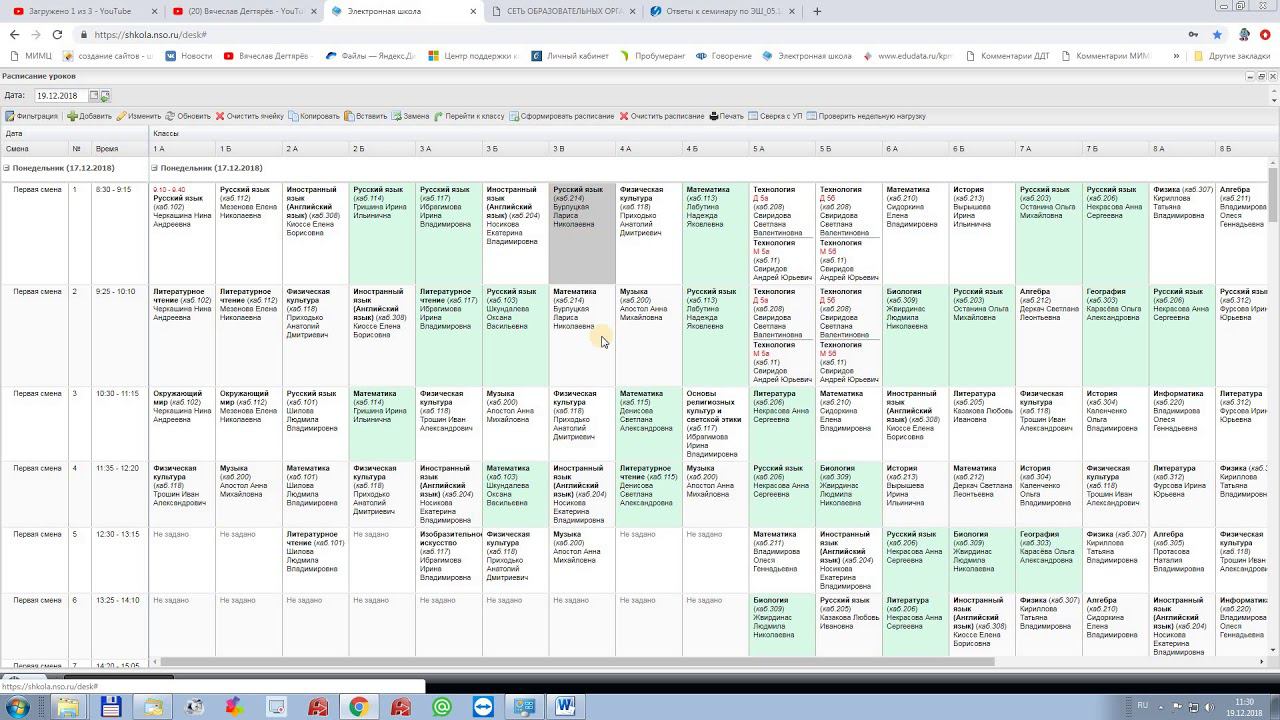
Task: Click Перейти к классу
Action: point(470,116)
